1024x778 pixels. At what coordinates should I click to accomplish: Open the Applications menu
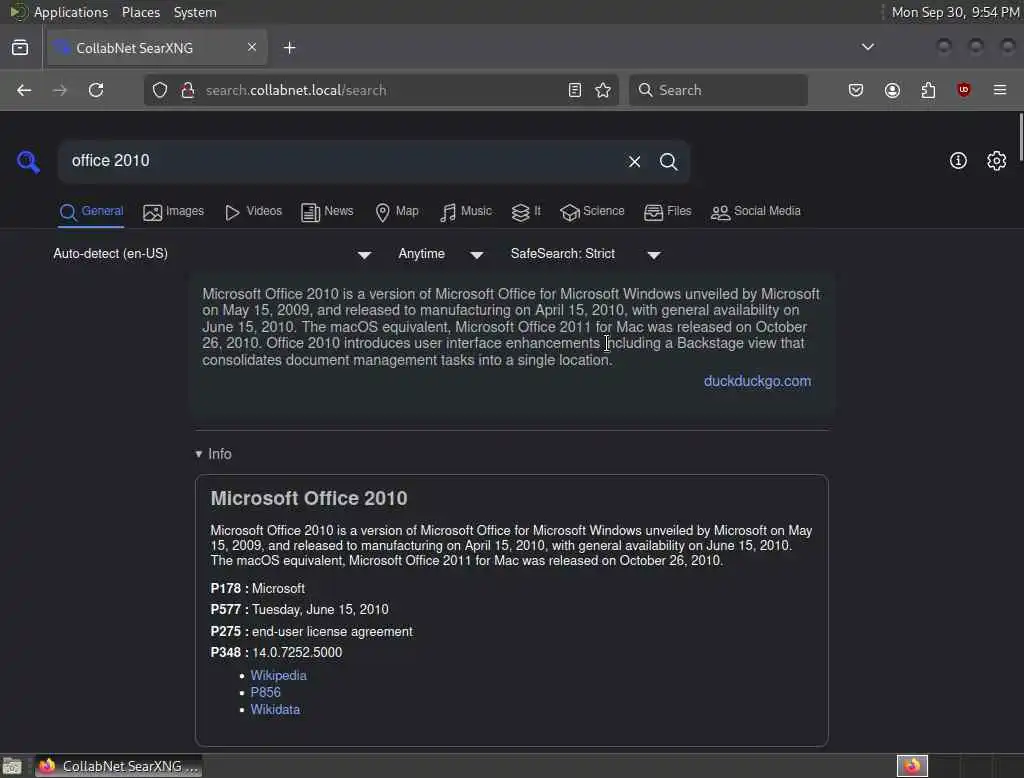click(x=71, y=12)
